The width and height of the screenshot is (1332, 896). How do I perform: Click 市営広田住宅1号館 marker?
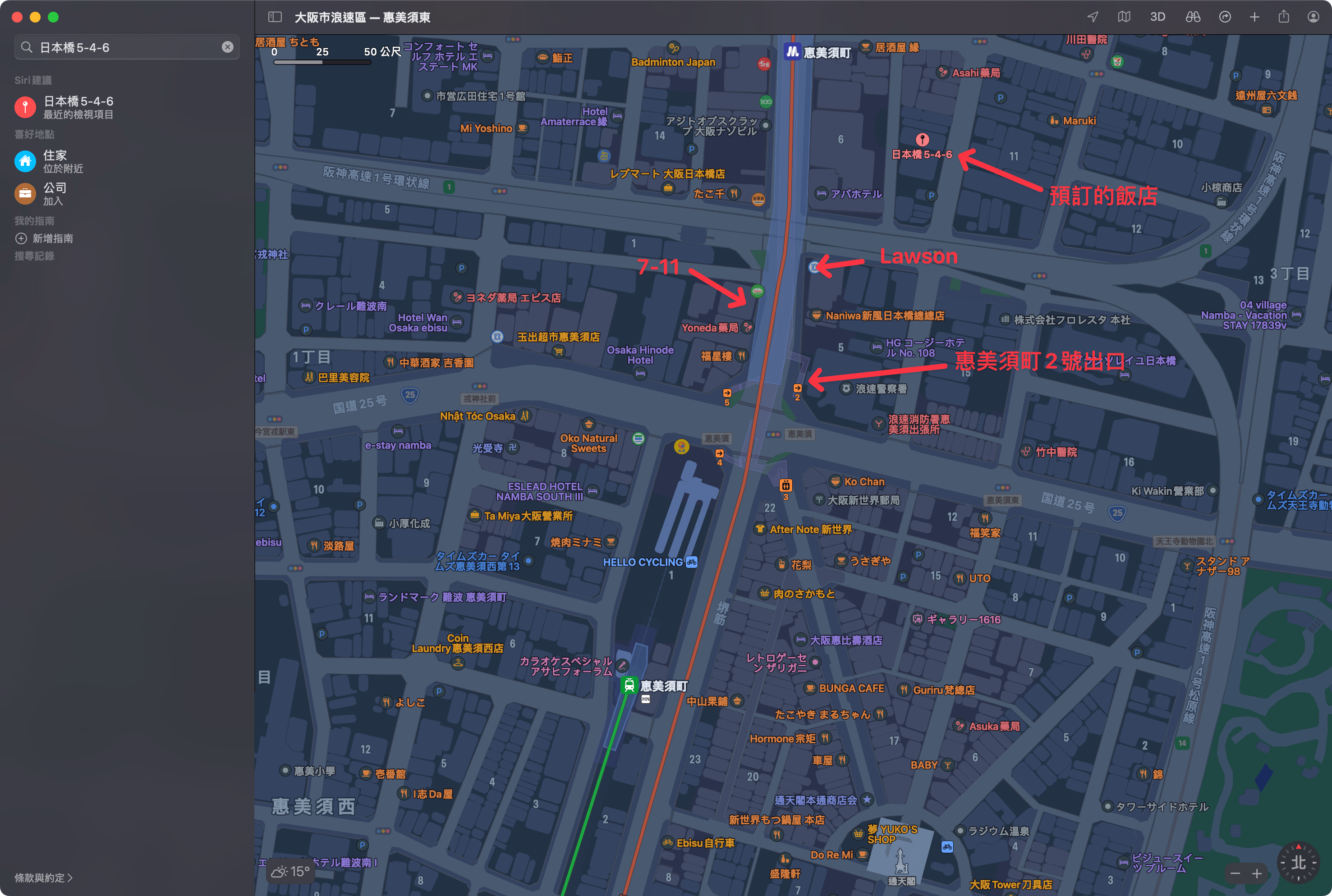click(427, 96)
